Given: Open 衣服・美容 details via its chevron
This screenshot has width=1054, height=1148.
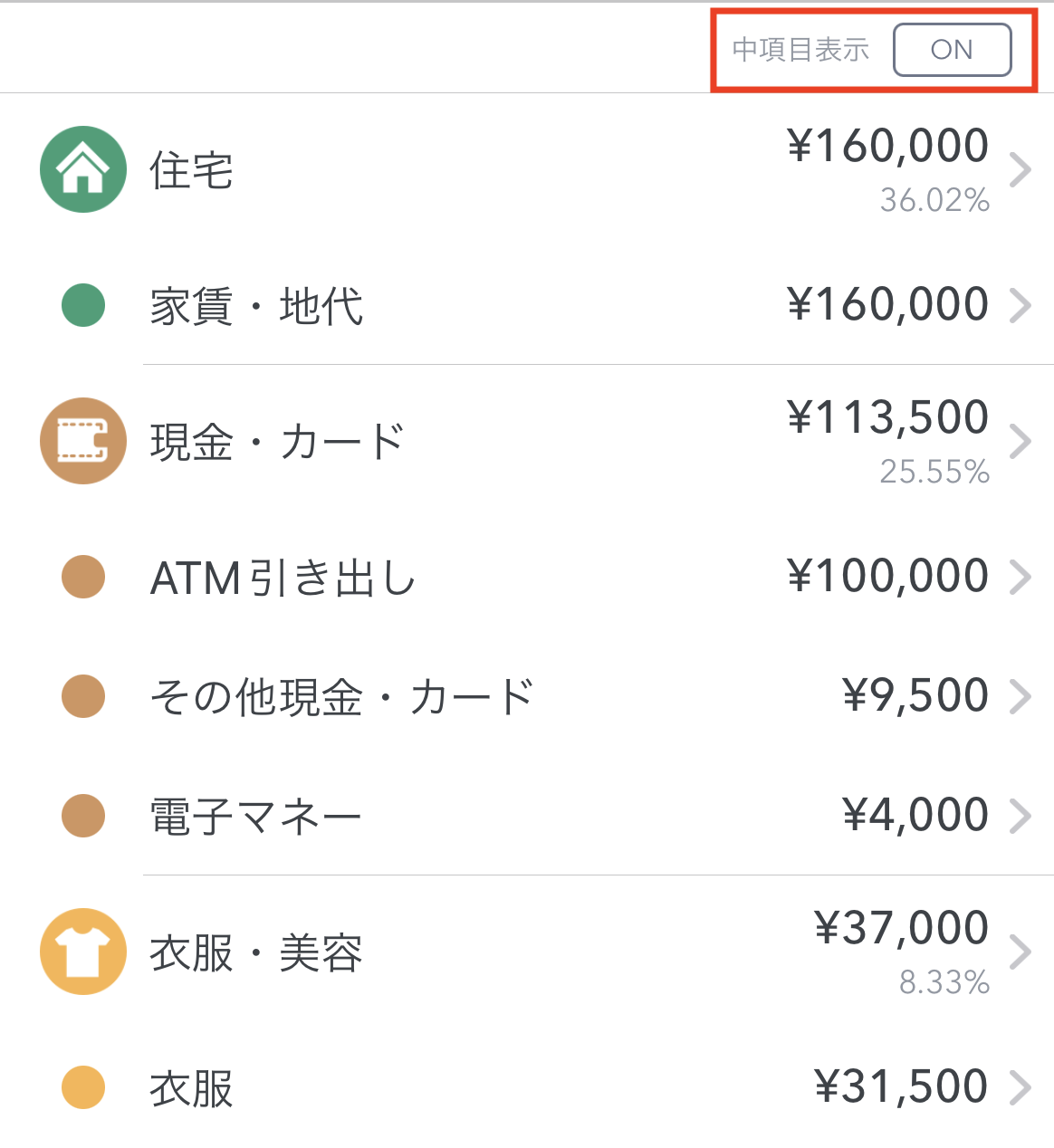Looking at the screenshot, I should click(x=1020, y=952).
